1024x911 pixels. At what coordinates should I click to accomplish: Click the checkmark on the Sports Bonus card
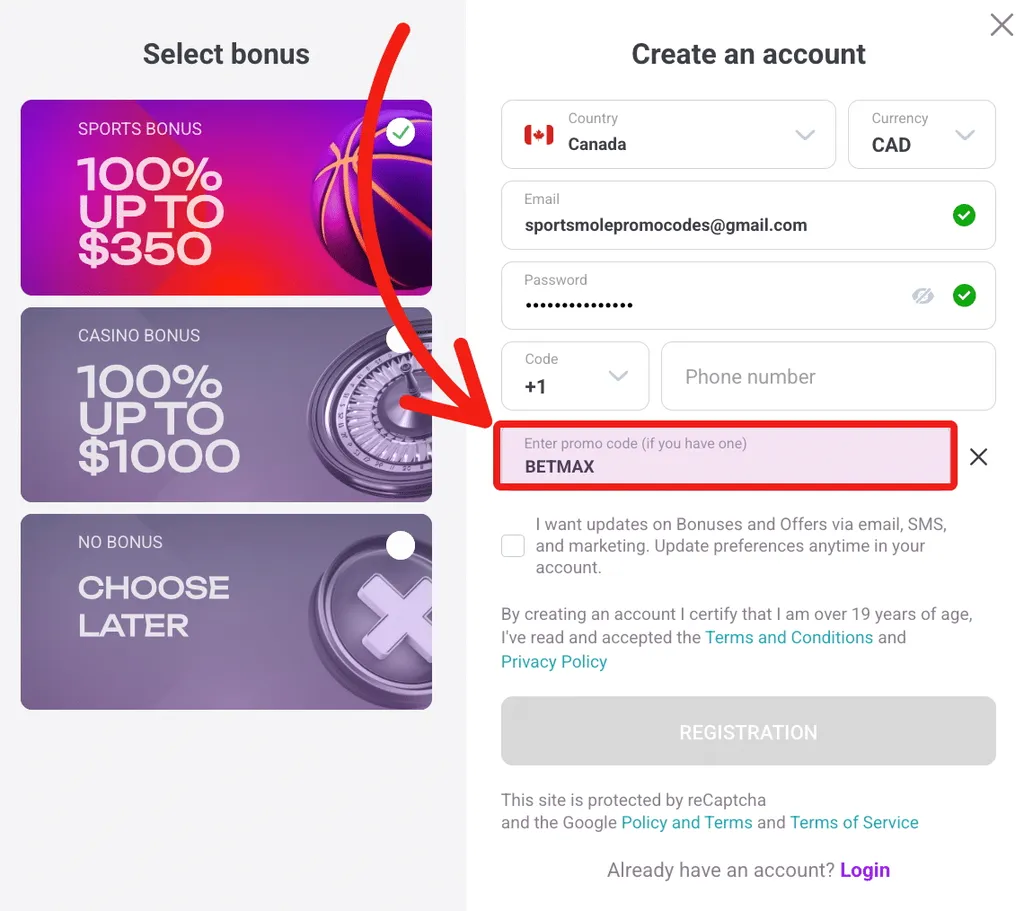[x=400, y=131]
